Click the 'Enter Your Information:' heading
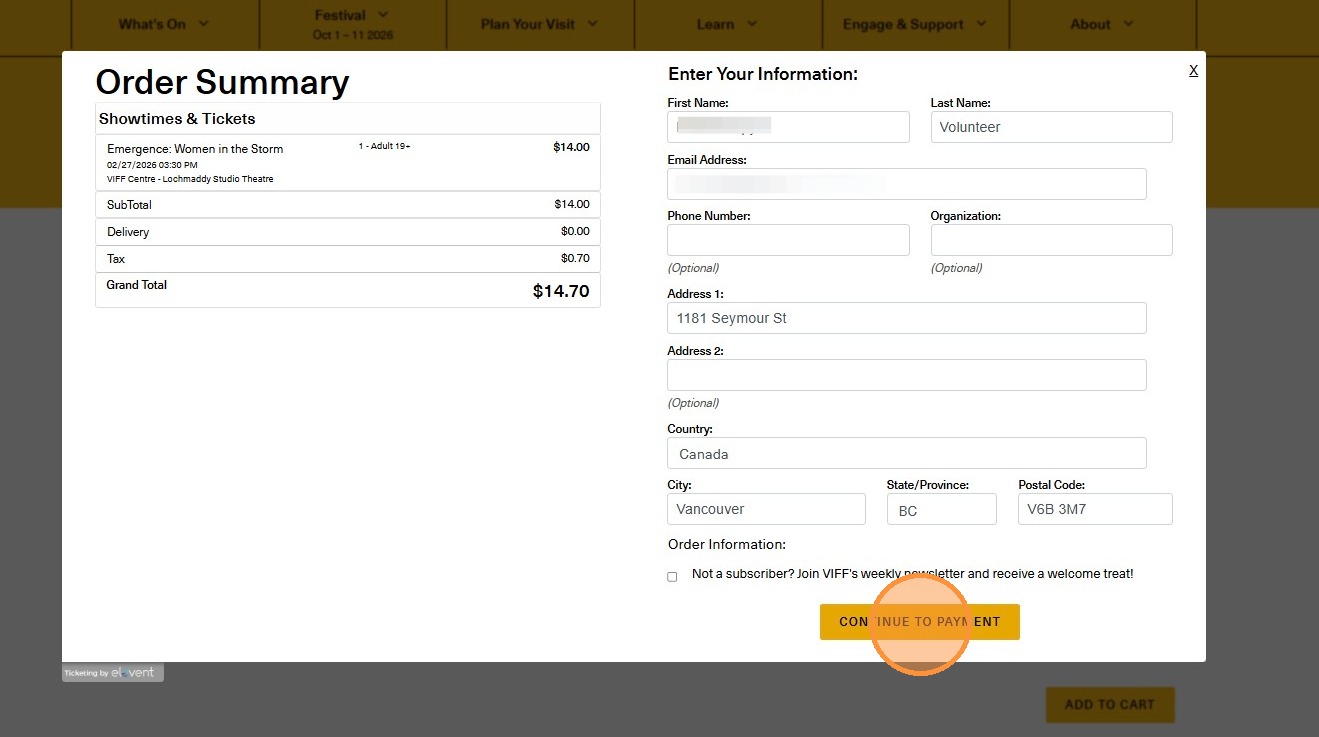The height and width of the screenshot is (737, 1319). pos(763,74)
